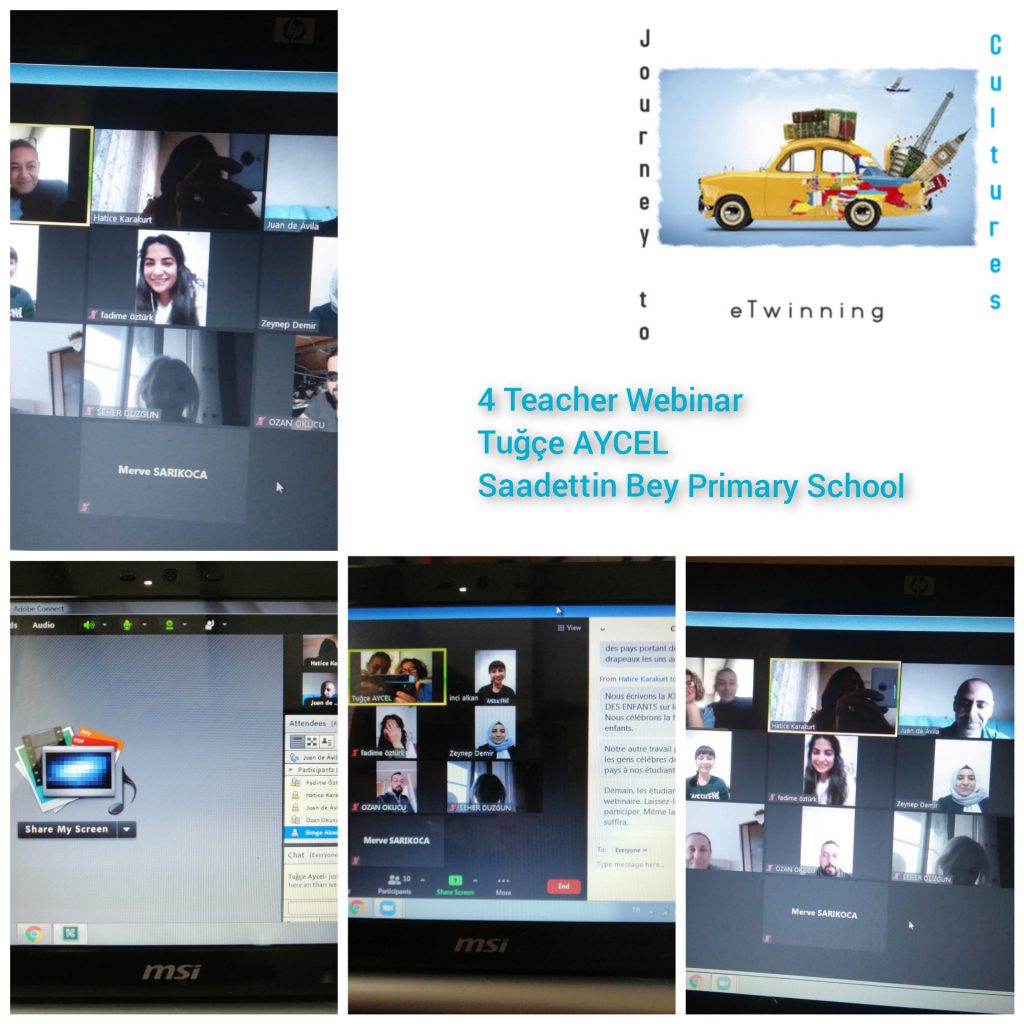Image resolution: width=1024 pixels, height=1024 pixels.
Task: Toggle the green microphone in Adobe Connect toolbar
Action: click(x=127, y=625)
